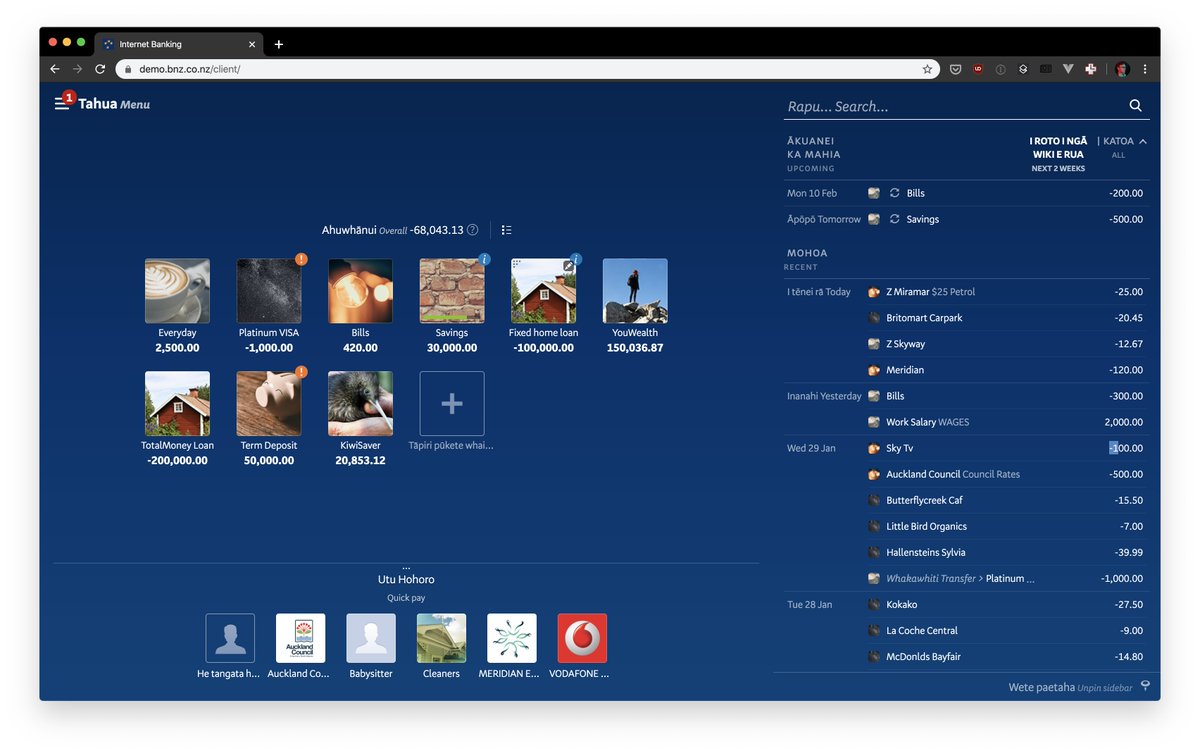Click the Pocket extension icon

pos(956,69)
